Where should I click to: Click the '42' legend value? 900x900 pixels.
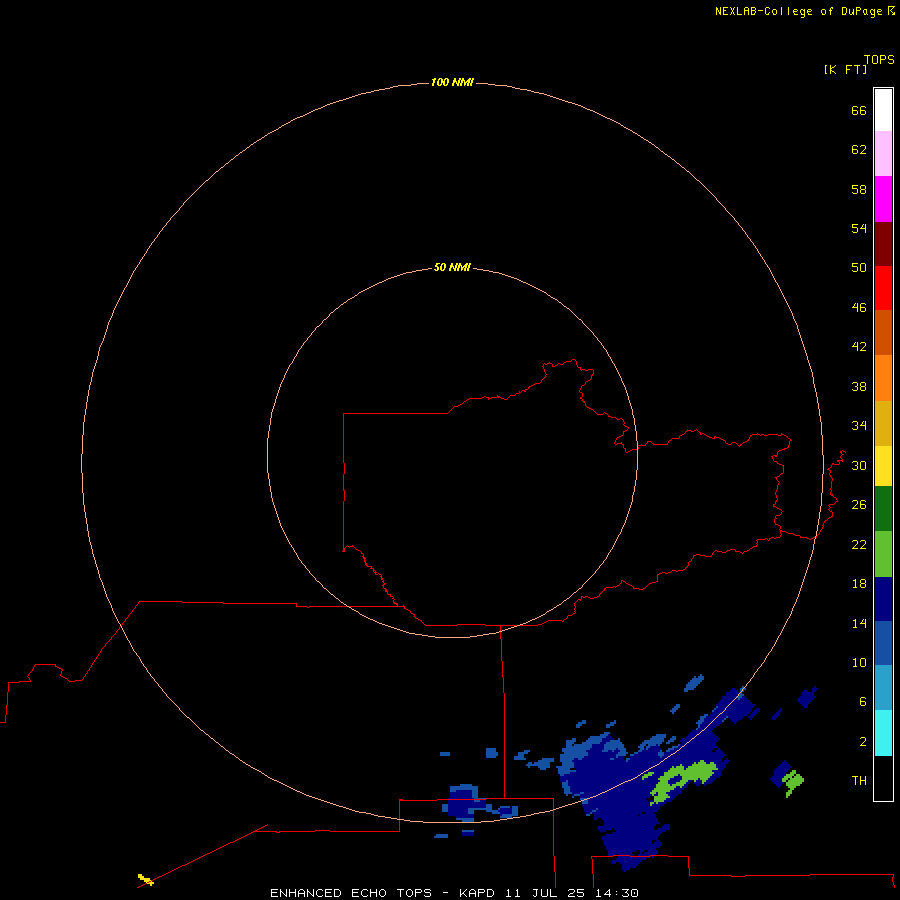(x=859, y=347)
